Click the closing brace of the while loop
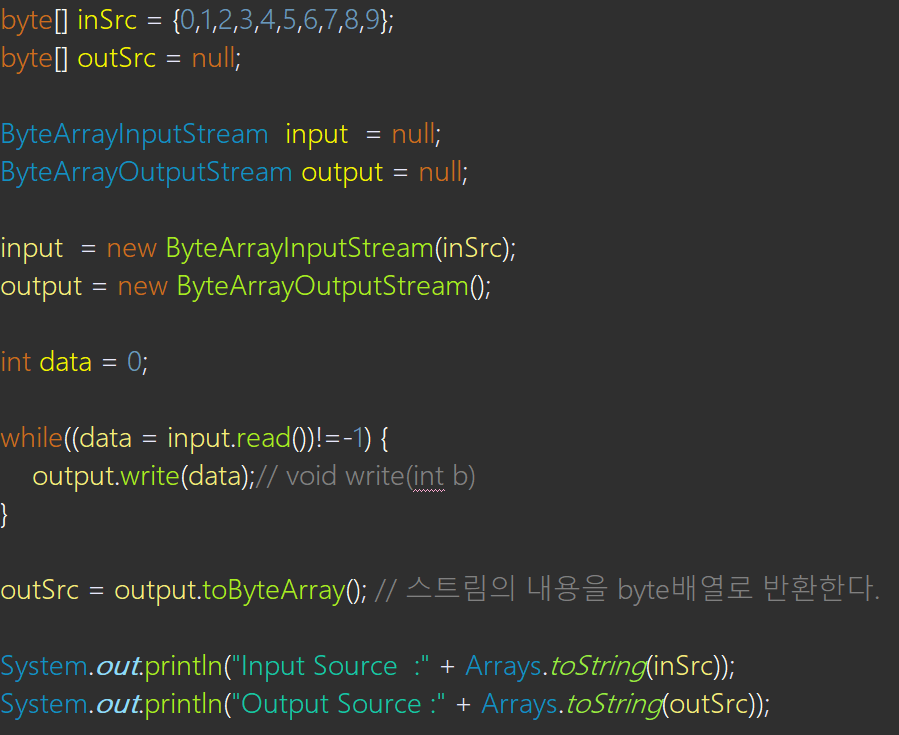 5,515
